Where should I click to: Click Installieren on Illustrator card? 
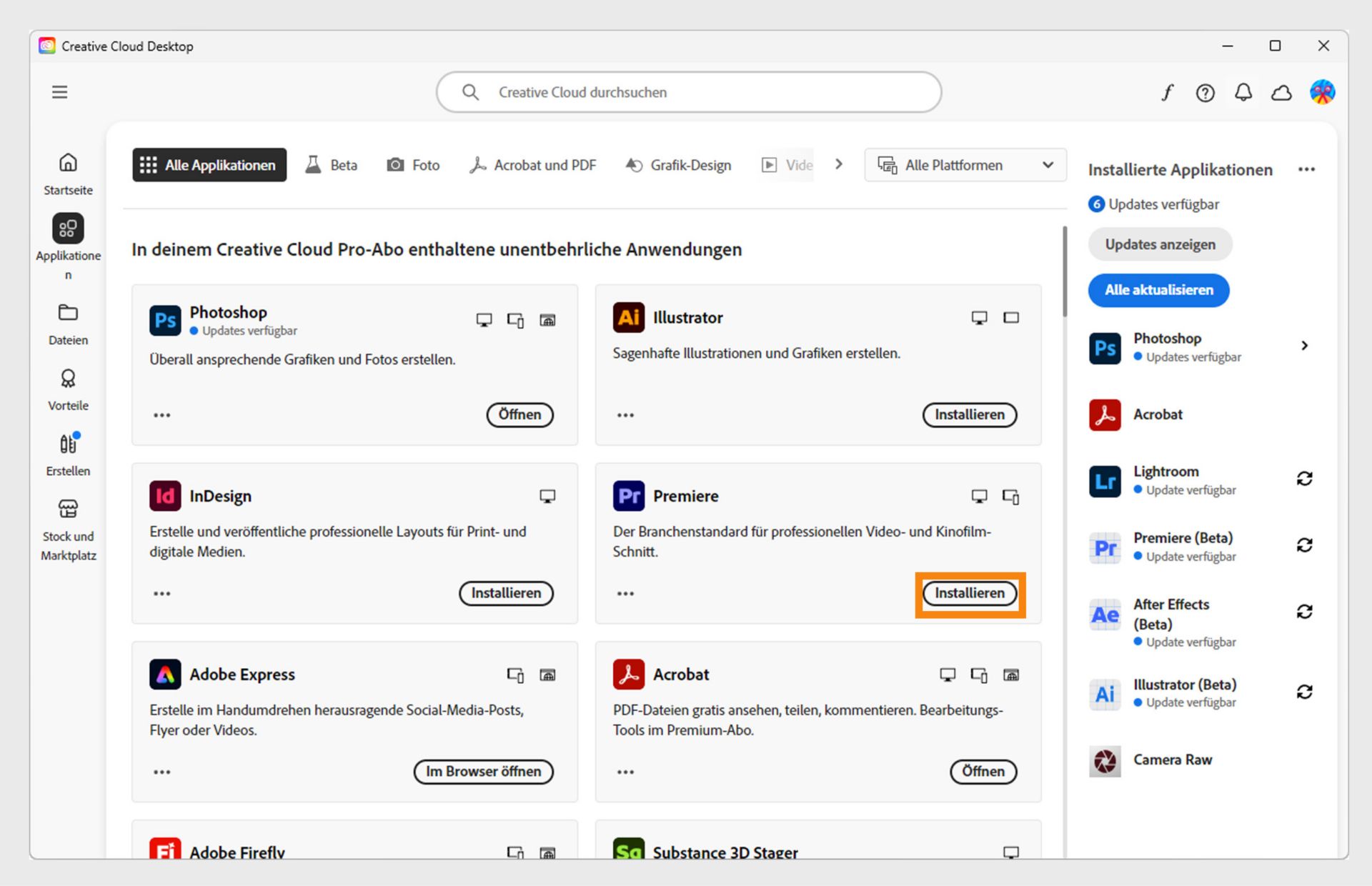point(970,414)
